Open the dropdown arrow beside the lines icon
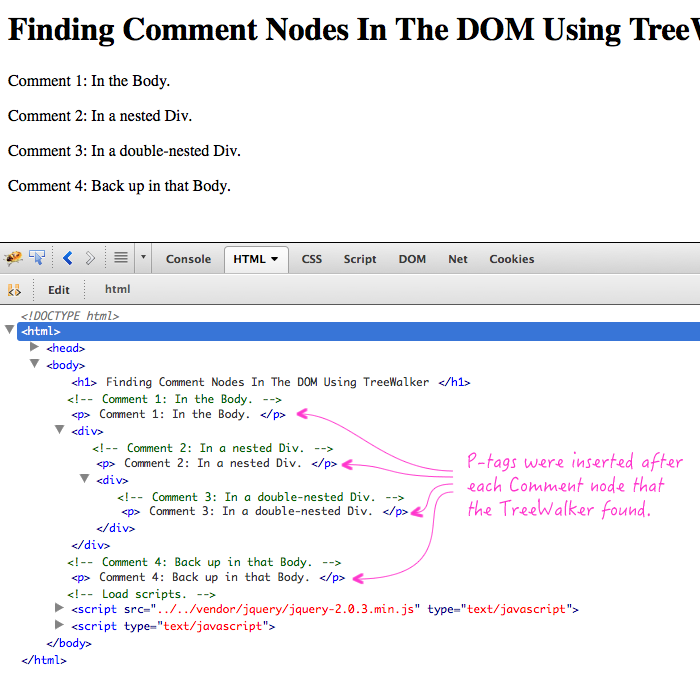The image size is (700, 688). click(143, 257)
